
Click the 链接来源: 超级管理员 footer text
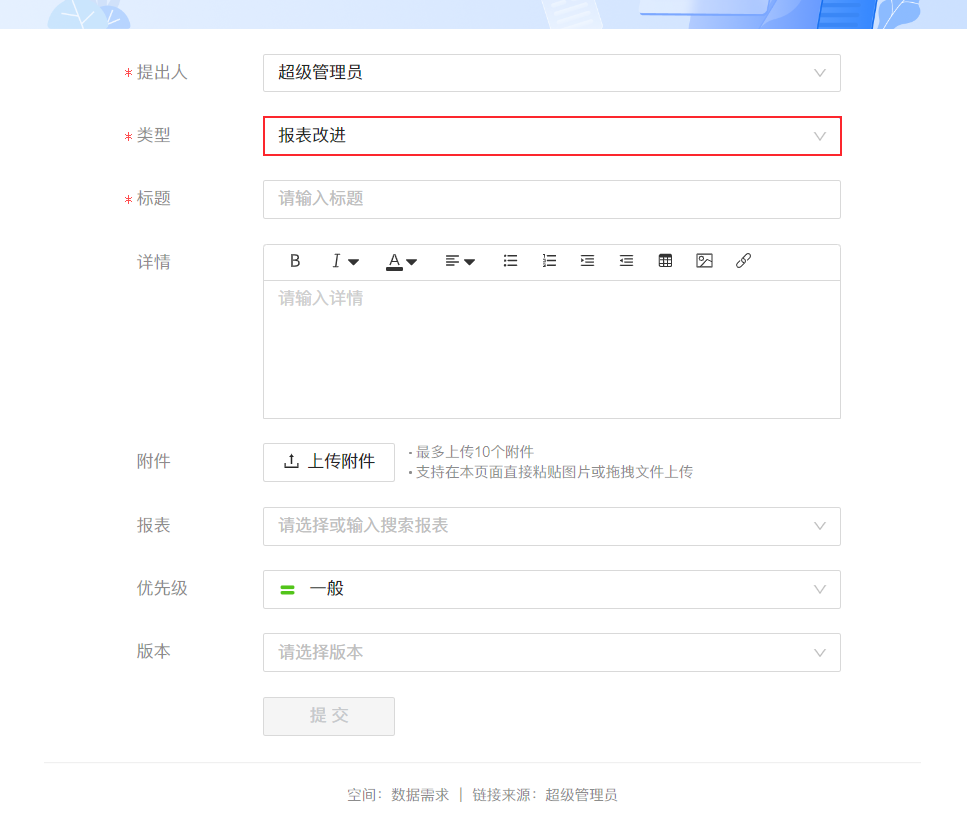point(545,795)
